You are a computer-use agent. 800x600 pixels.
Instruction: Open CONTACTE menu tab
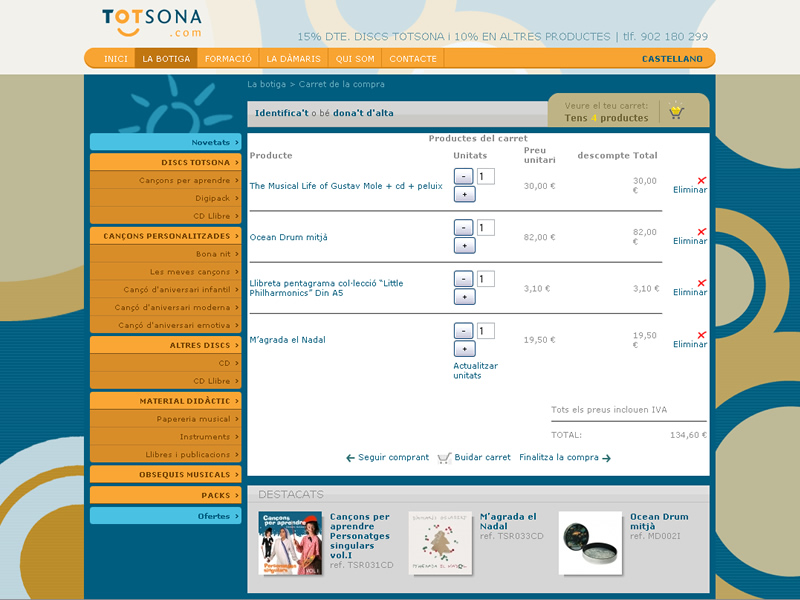pyautogui.click(x=413, y=59)
